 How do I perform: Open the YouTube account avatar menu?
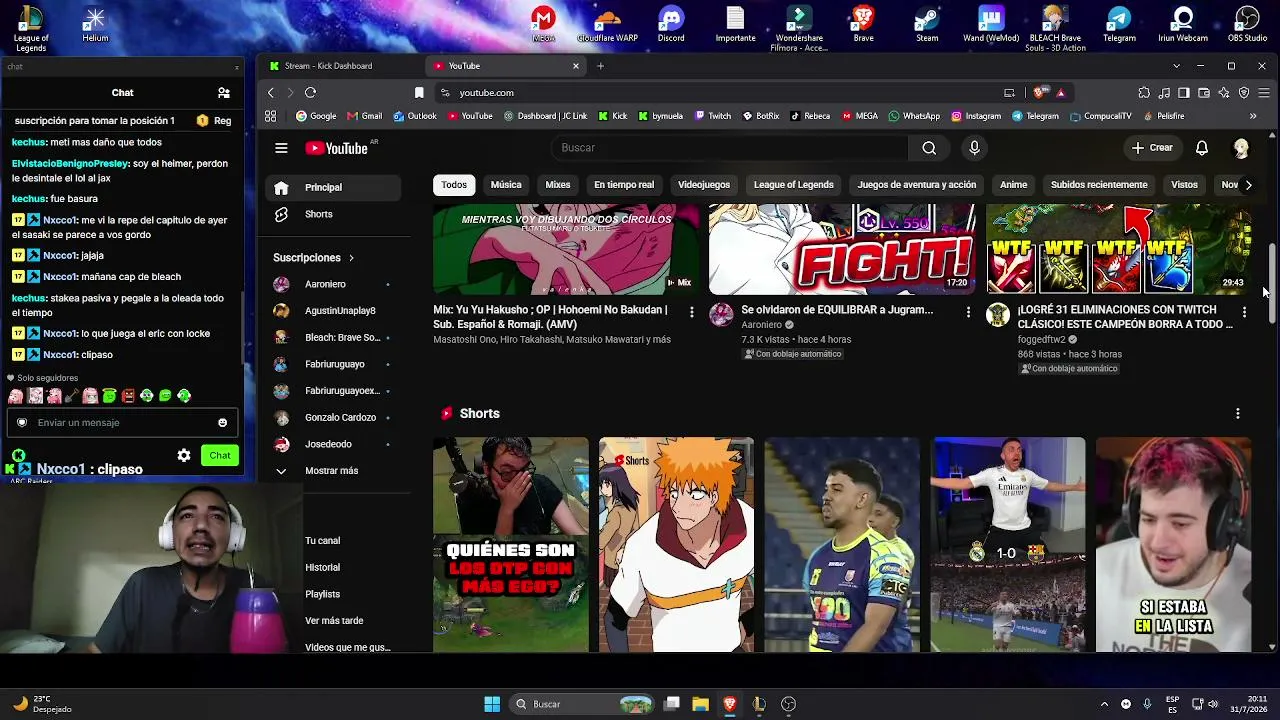(x=1241, y=148)
